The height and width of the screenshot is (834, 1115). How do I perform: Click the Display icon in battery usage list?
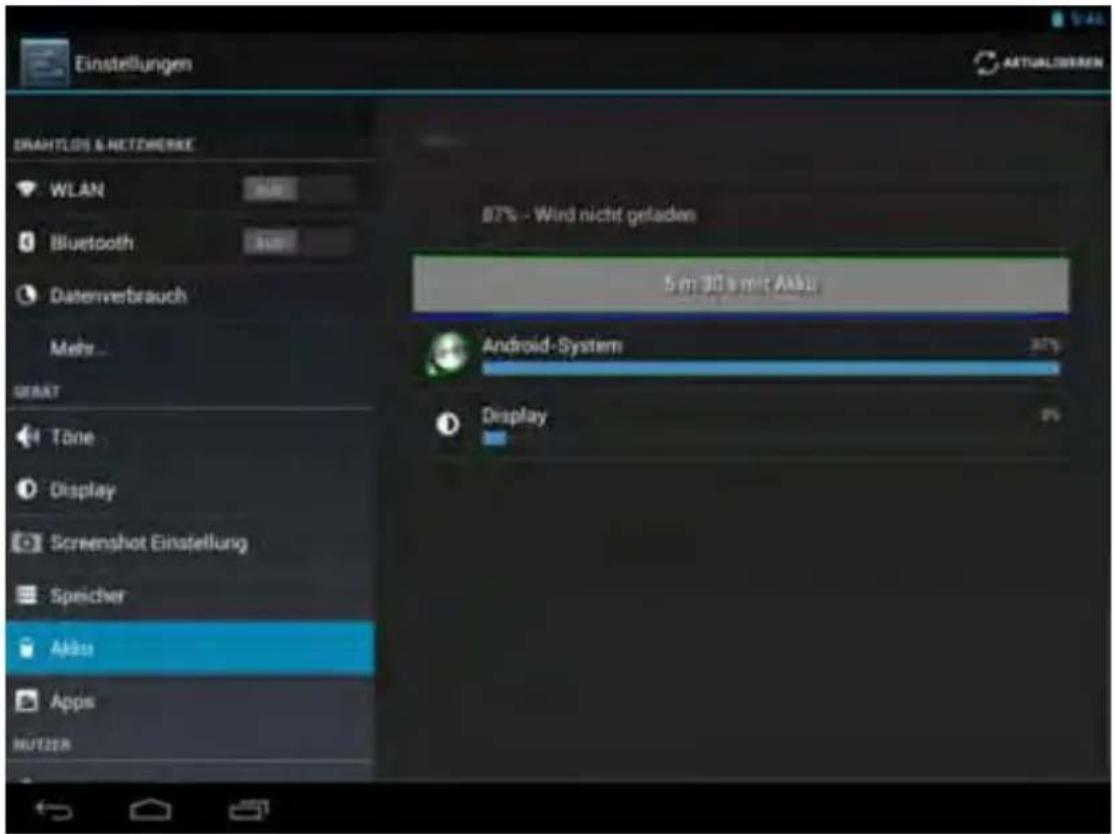[447, 424]
